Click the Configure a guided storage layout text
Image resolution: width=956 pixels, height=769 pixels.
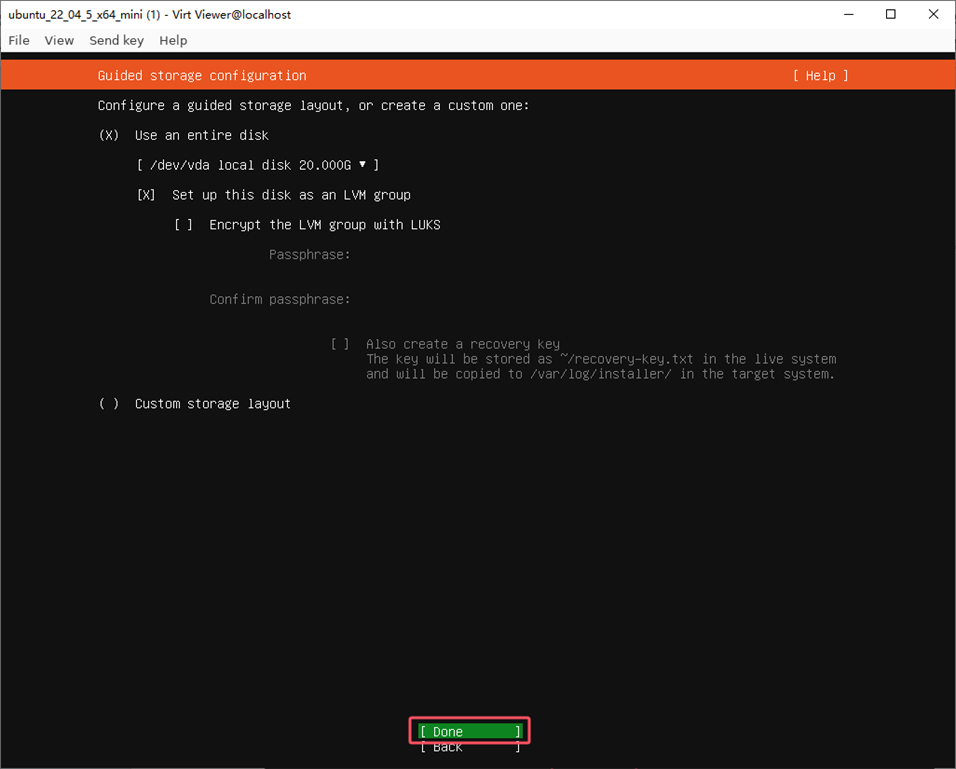click(x=313, y=106)
